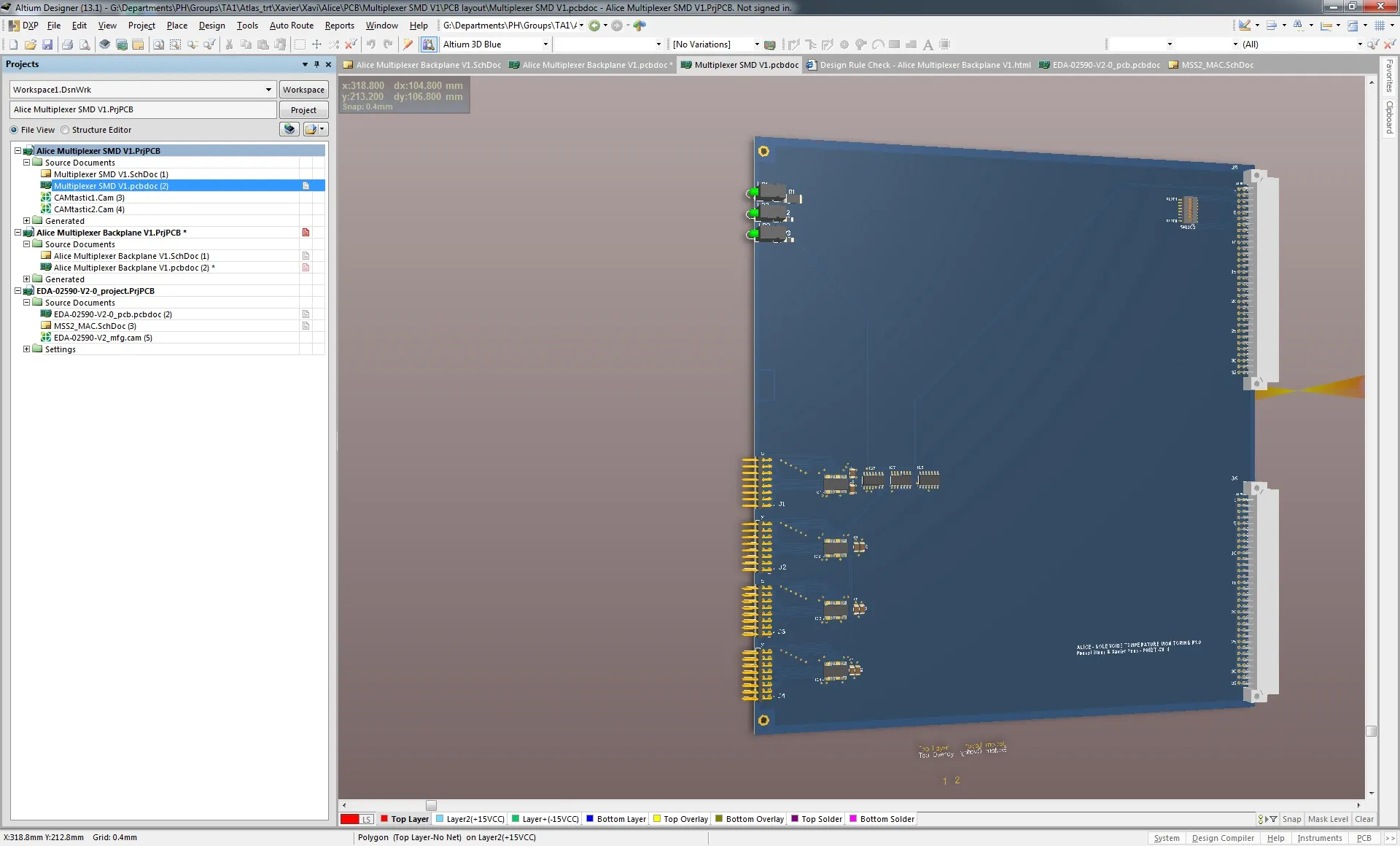Image resolution: width=1400 pixels, height=846 pixels.
Task: Pin the Projects panel with pushpin icon
Action: pos(316,64)
